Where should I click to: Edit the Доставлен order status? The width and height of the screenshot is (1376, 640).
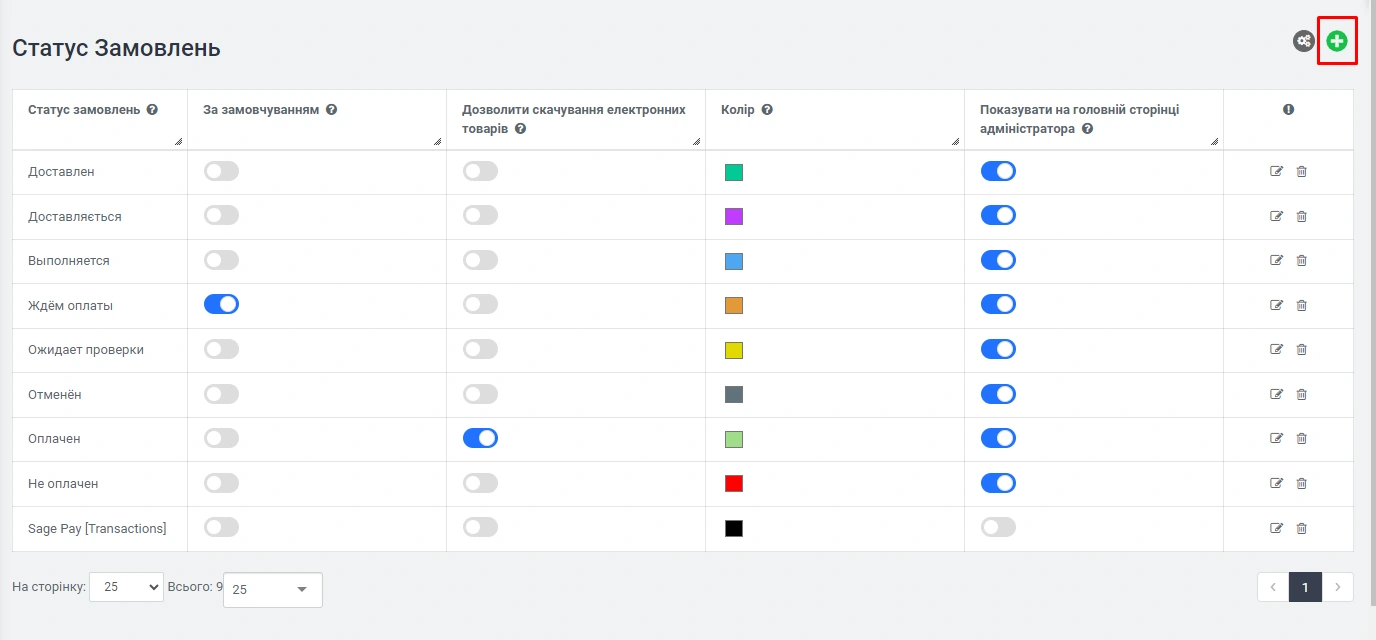click(x=1276, y=172)
